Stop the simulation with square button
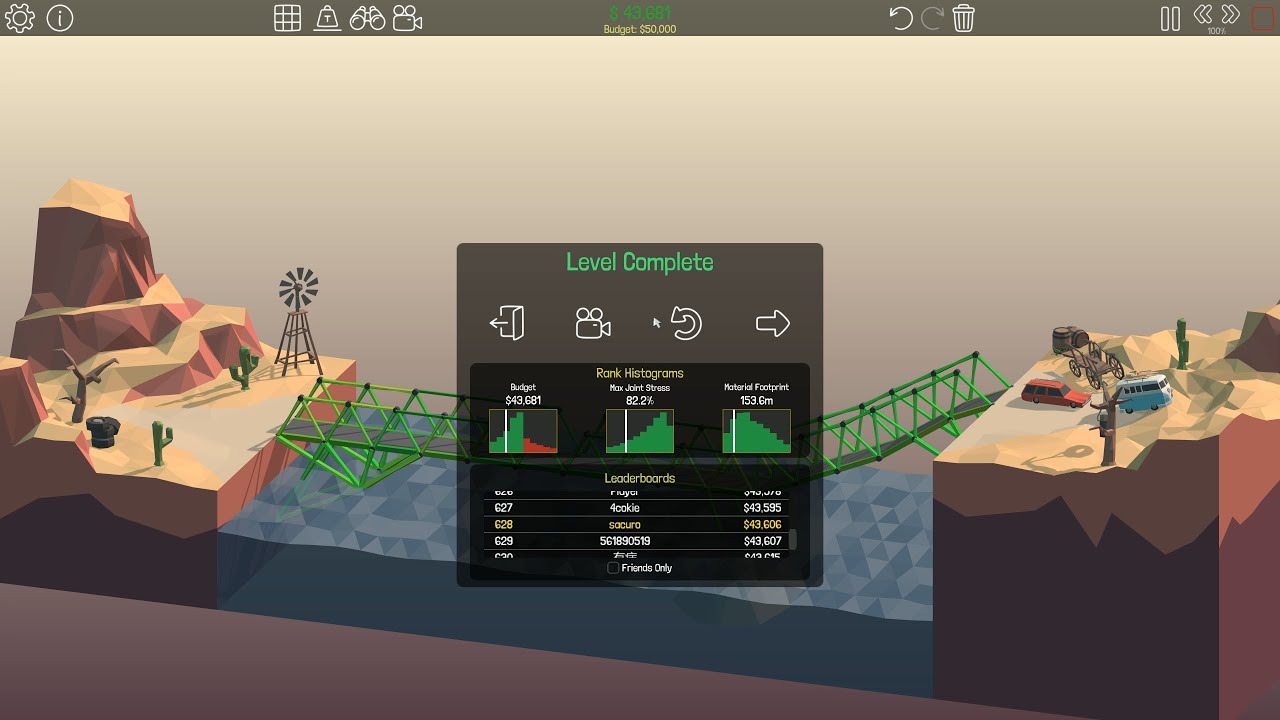Image resolution: width=1280 pixels, height=720 pixels. (x=1263, y=18)
